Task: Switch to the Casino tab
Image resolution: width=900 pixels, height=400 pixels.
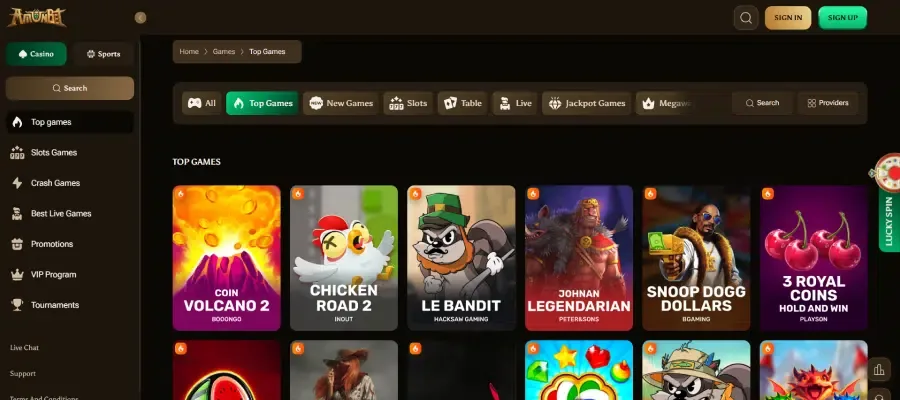Action: 36,54
